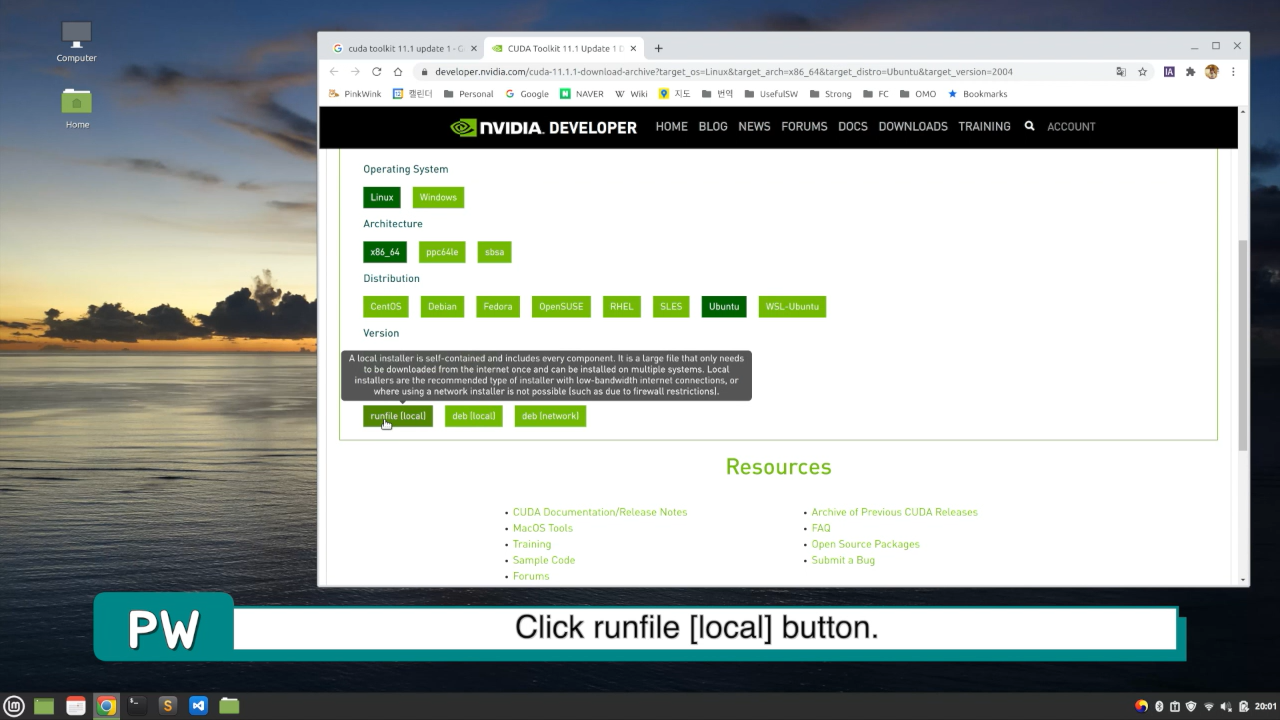
Task: Open the Personal bookmarks folder
Action: [x=468, y=94]
